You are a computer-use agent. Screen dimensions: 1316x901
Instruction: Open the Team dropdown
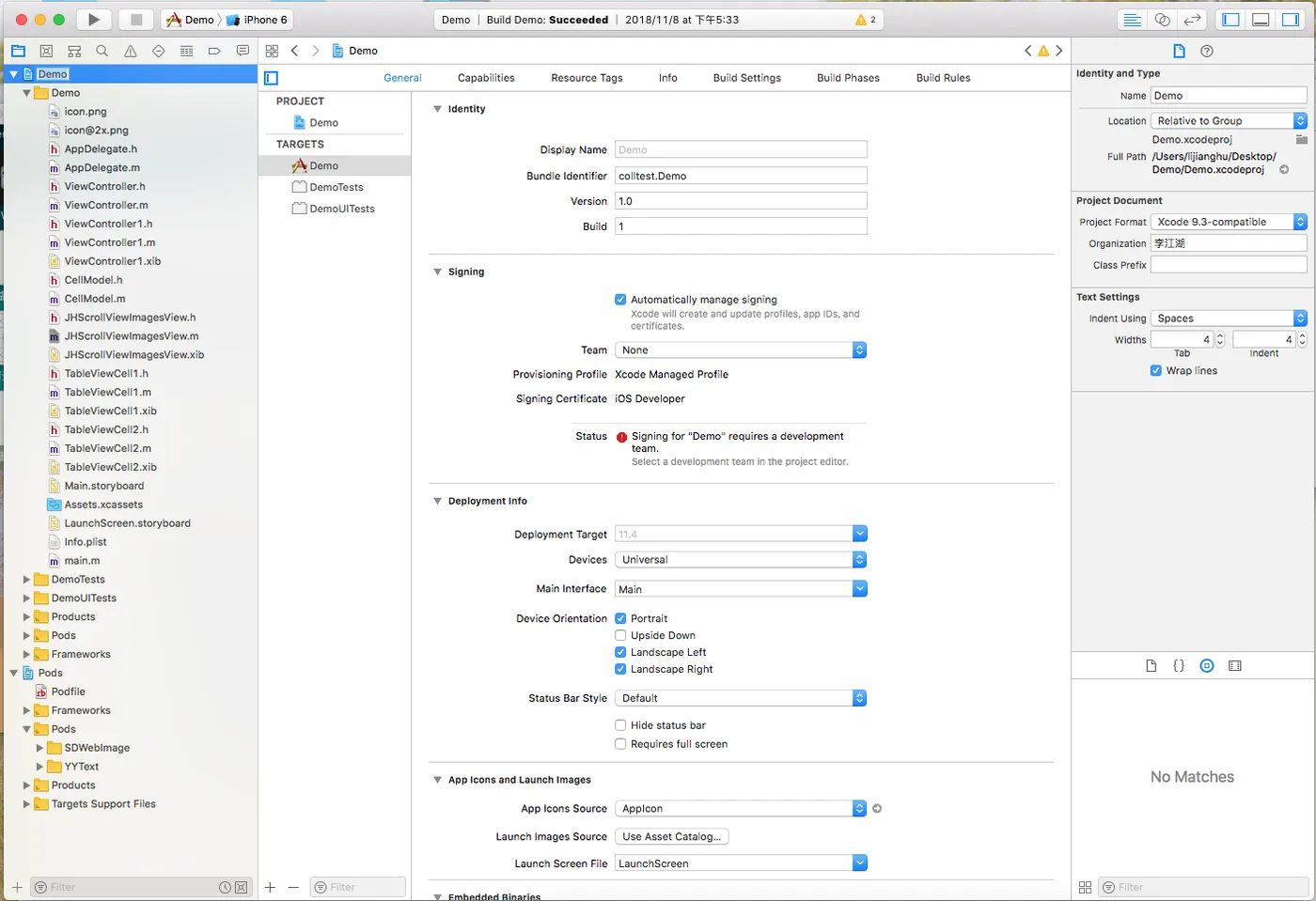click(x=741, y=350)
